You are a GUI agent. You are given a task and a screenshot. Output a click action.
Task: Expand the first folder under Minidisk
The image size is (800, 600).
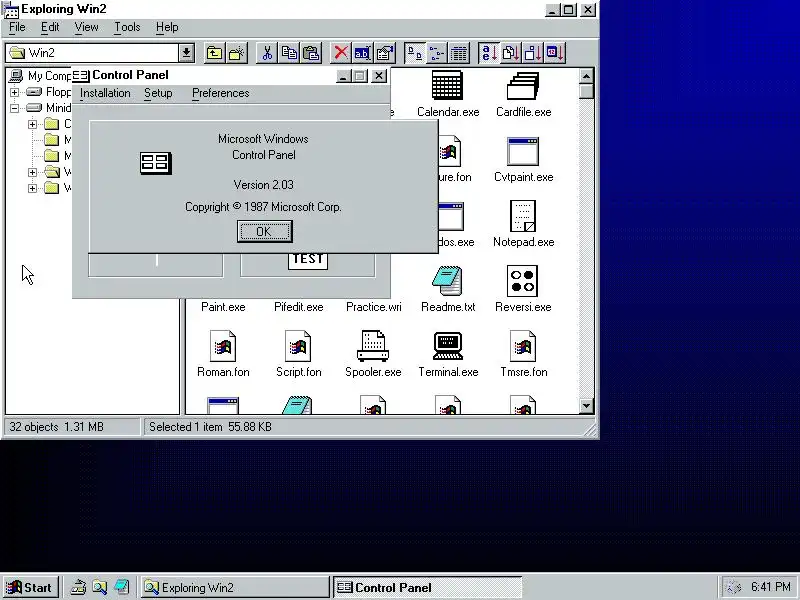click(32, 124)
